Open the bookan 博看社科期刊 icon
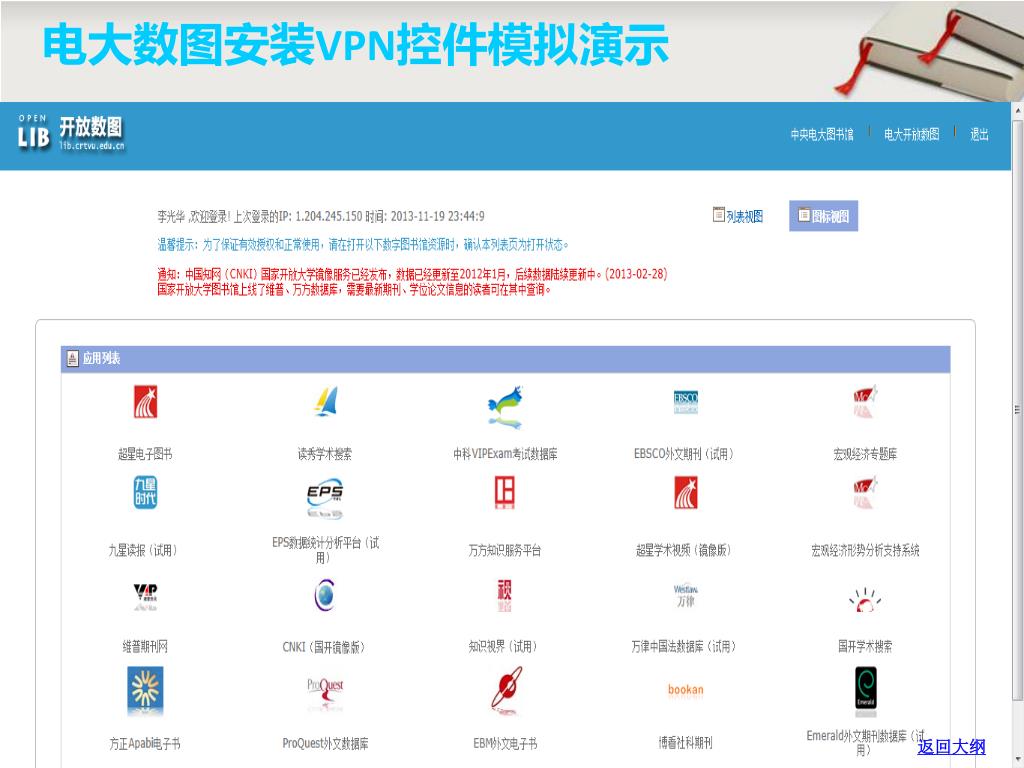The width and height of the screenshot is (1024, 768). click(686, 690)
